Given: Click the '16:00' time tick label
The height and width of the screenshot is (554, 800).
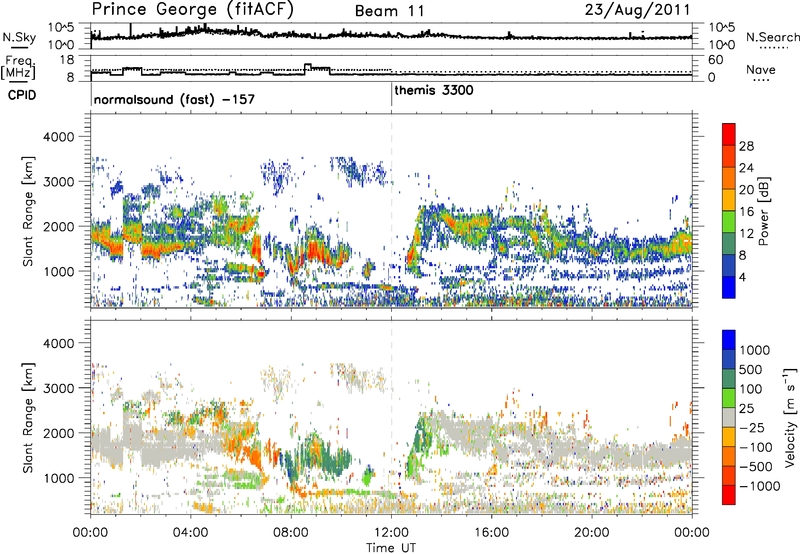Looking at the screenshot, I should tap(491, 533).
